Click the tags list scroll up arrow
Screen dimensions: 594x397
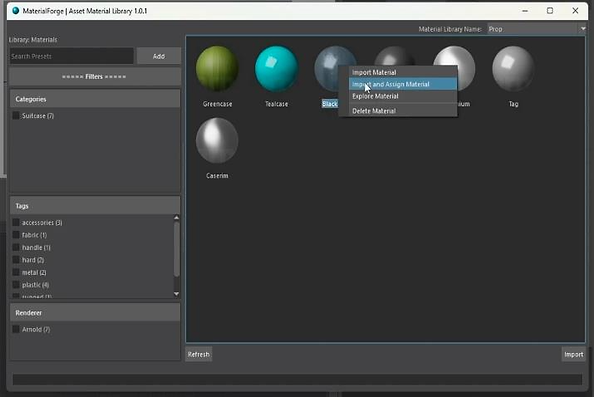tap(176, 217)
